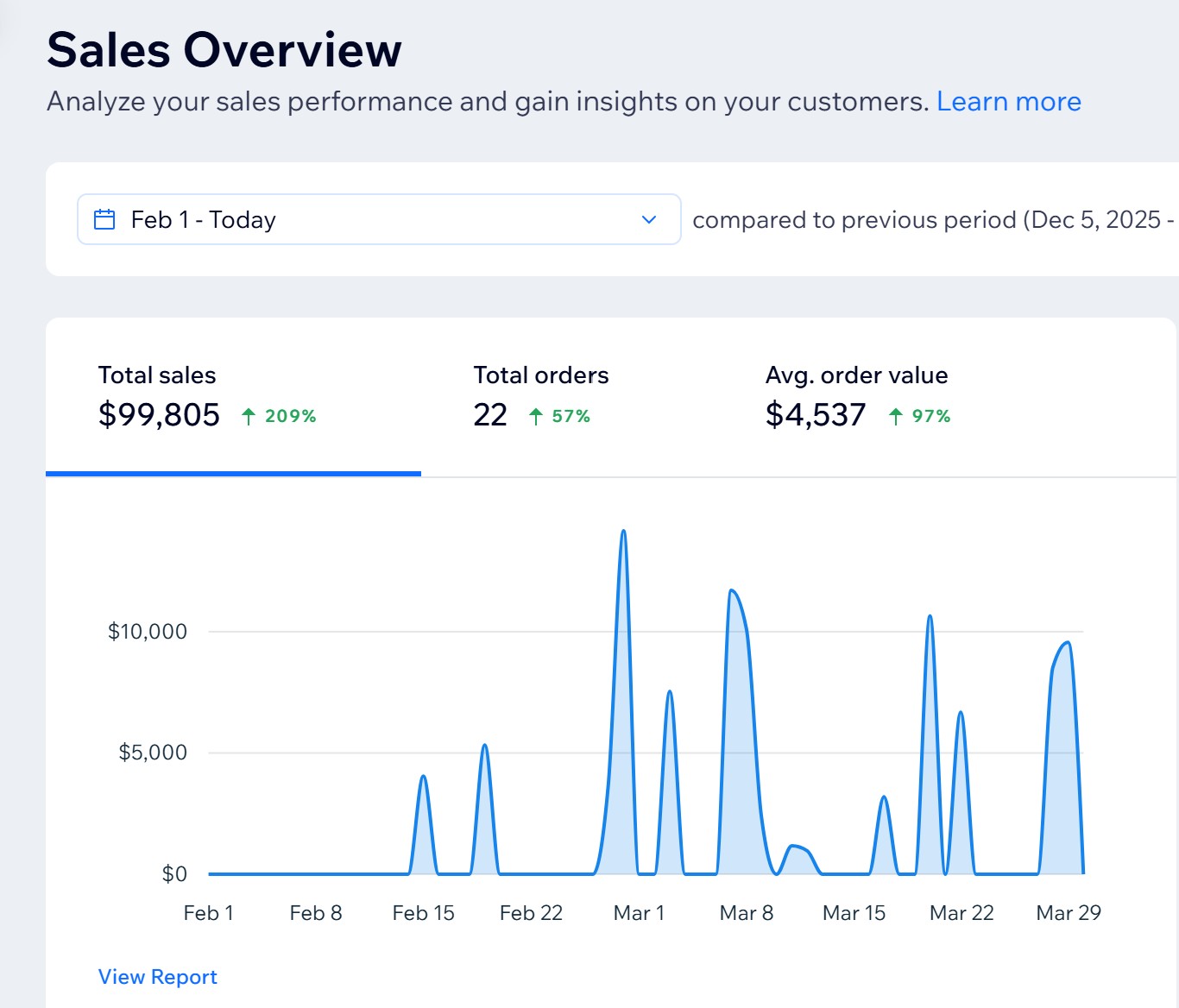Select the Total sales tab
Screen dimensions: 1179x1008
click(233, 397)
